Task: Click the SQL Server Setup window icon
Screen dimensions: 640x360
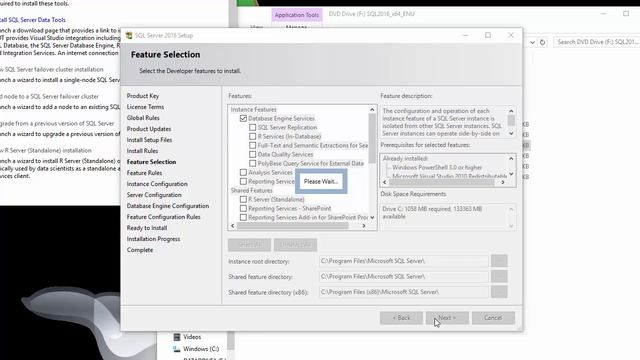Action: click(129, 36)
